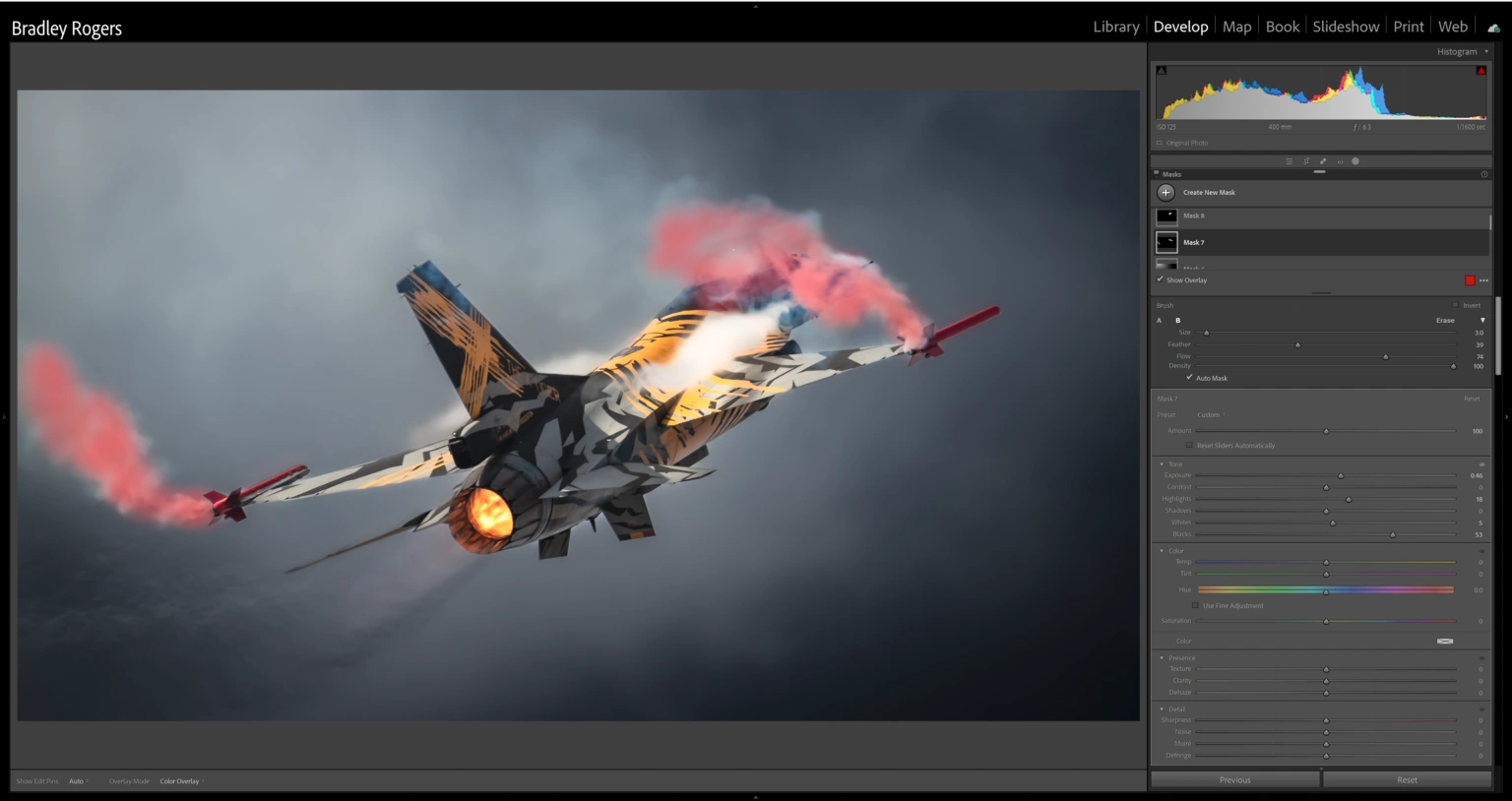Click the Masks panel switch icon
The width and height of the screenshot is (1512, 801).
[x=1158, y=174]
